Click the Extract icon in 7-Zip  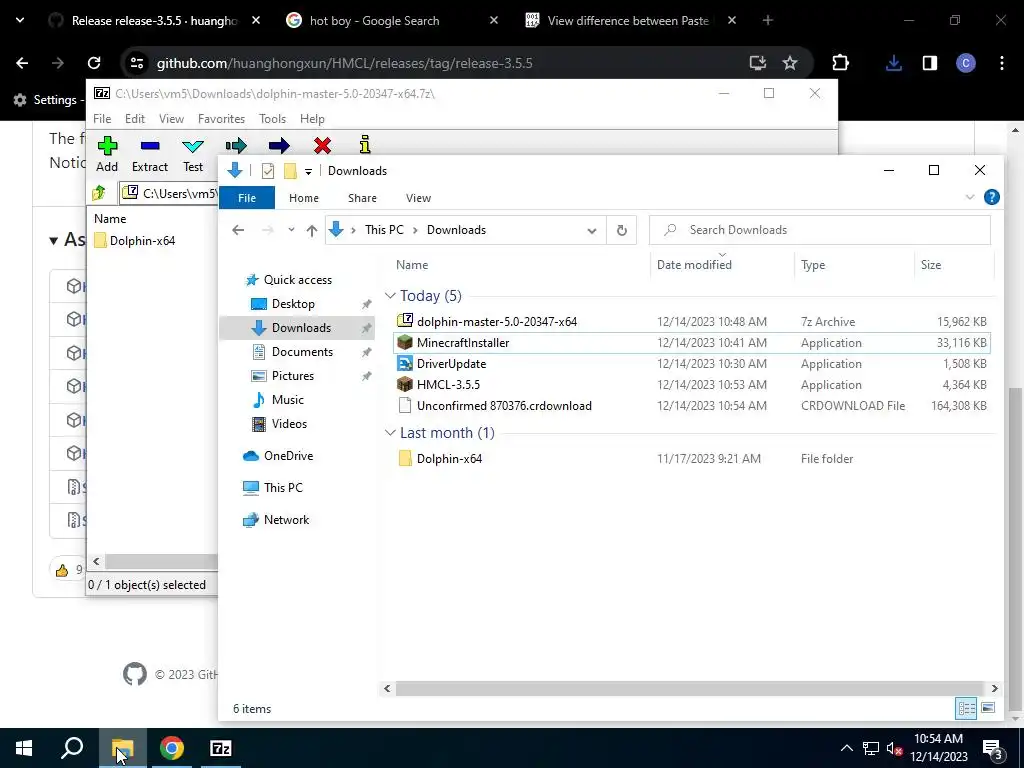[150, 146]
